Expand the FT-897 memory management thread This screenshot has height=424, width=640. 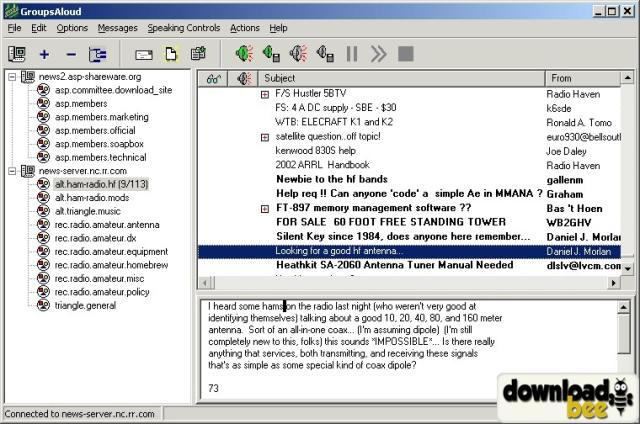265,209
